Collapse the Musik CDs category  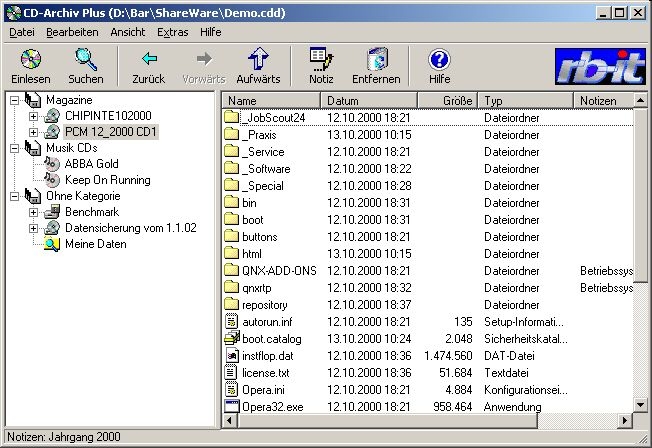point(14,148)
